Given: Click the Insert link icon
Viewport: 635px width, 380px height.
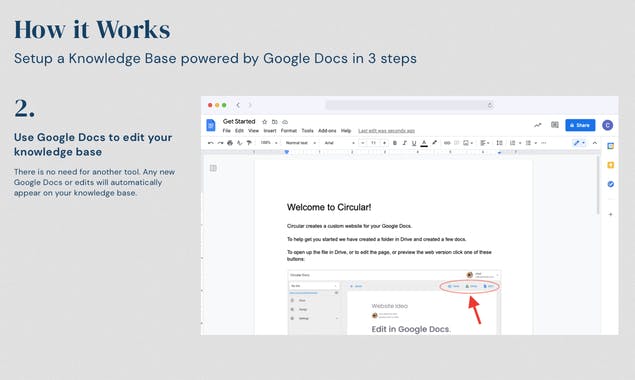Looking at the screenshot, I should [447, 143].
